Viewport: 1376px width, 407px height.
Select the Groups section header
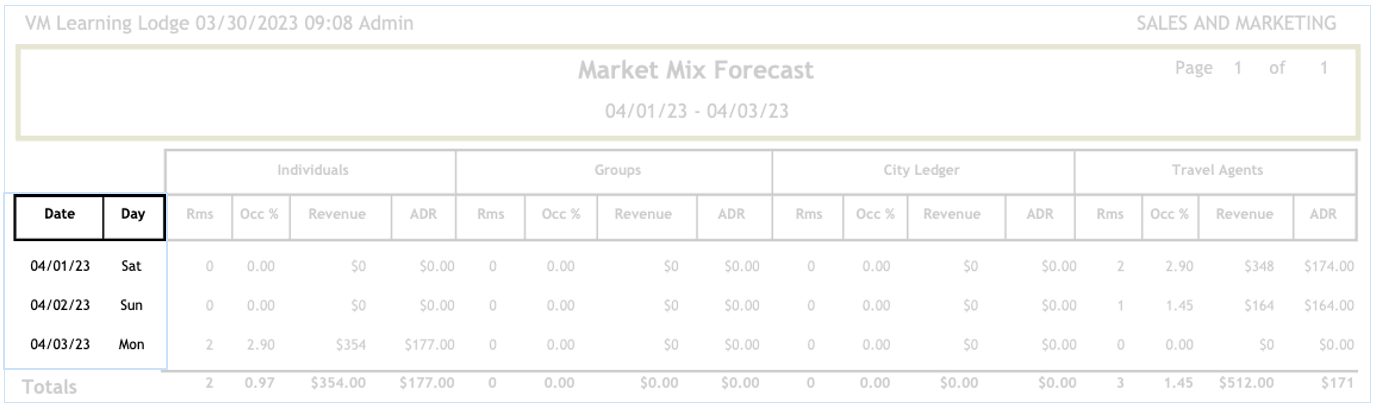[617, 171]
